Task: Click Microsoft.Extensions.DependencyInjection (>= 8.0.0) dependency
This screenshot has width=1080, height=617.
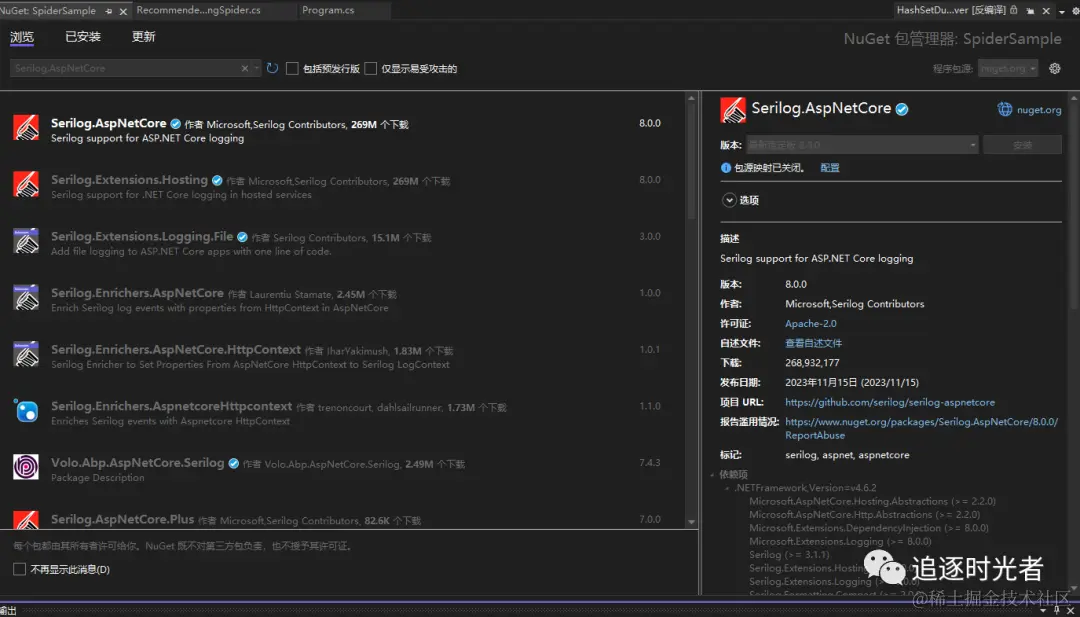Action: [869, 527]
